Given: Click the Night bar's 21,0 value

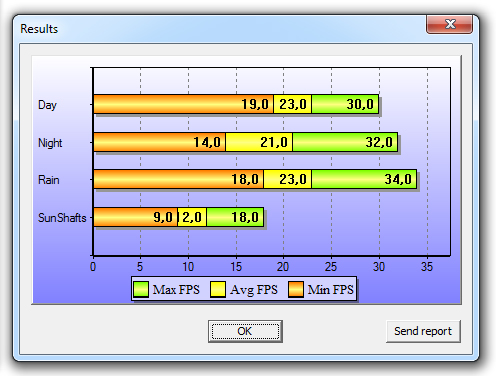Looking at the screenshot, I should point(274,142).
